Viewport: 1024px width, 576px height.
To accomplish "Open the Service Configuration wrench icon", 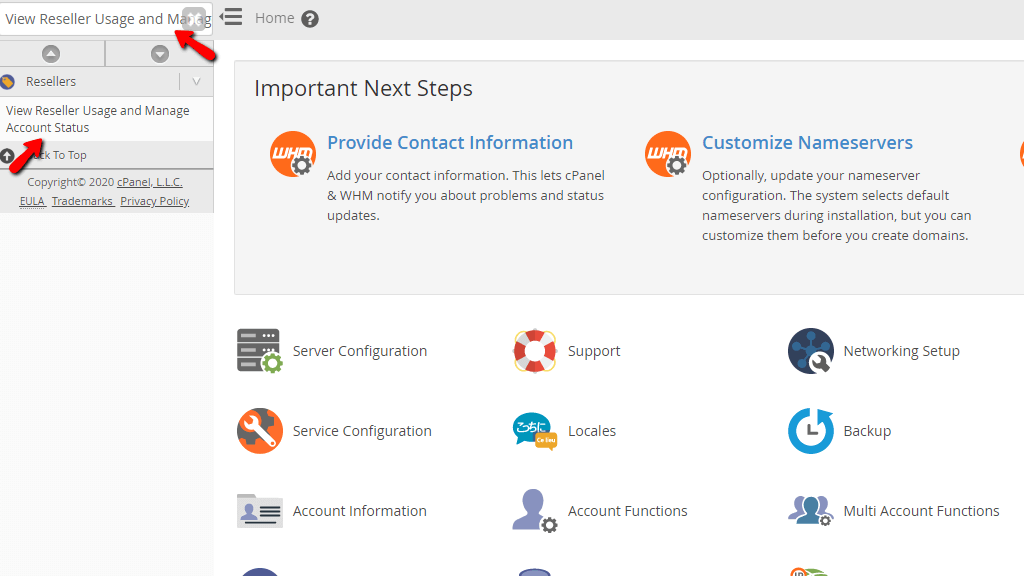I will [x=259, y=431].
